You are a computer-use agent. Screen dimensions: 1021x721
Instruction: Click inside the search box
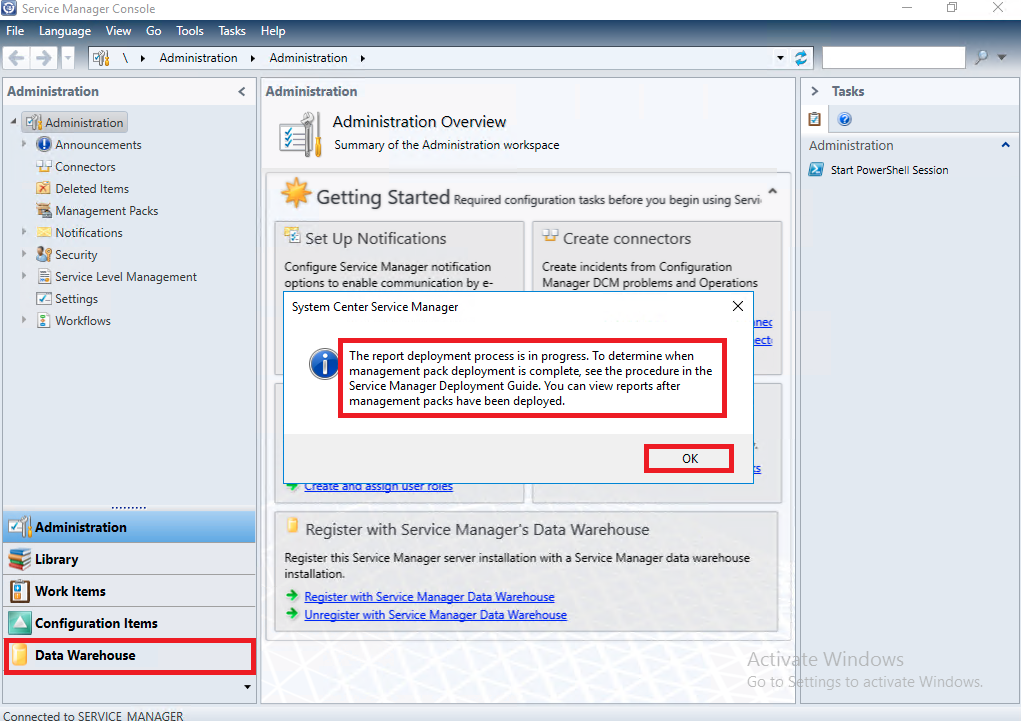[x=892, y=58]
